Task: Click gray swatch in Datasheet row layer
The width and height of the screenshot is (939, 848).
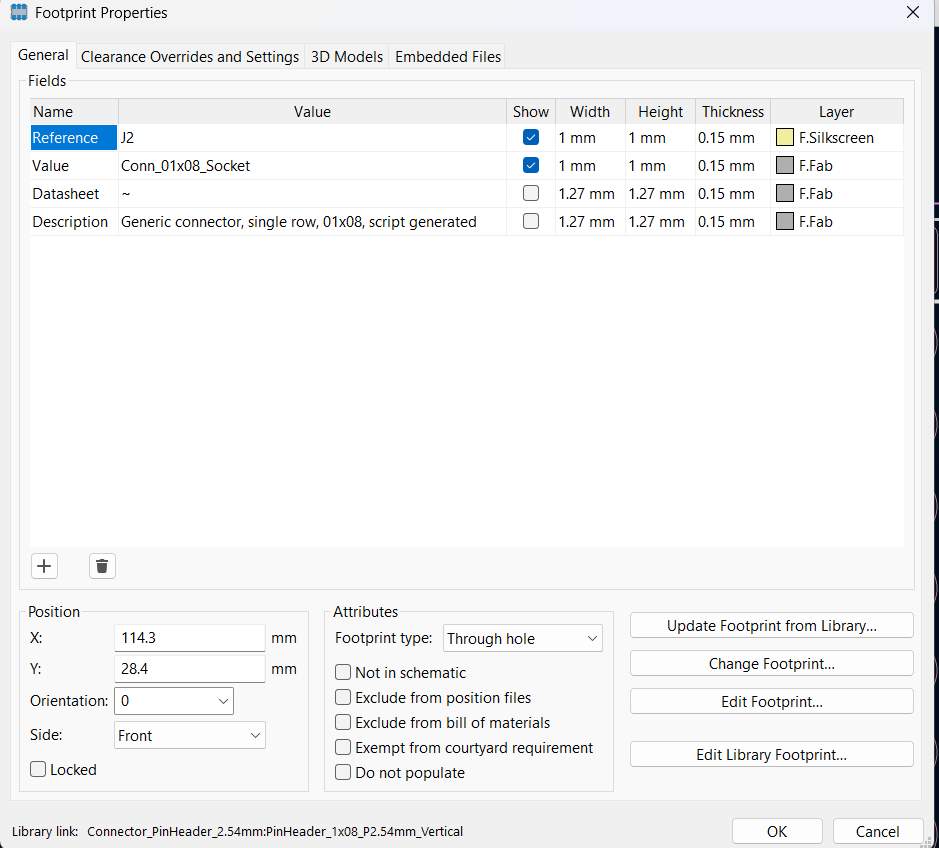Action: tap(784, 193)
